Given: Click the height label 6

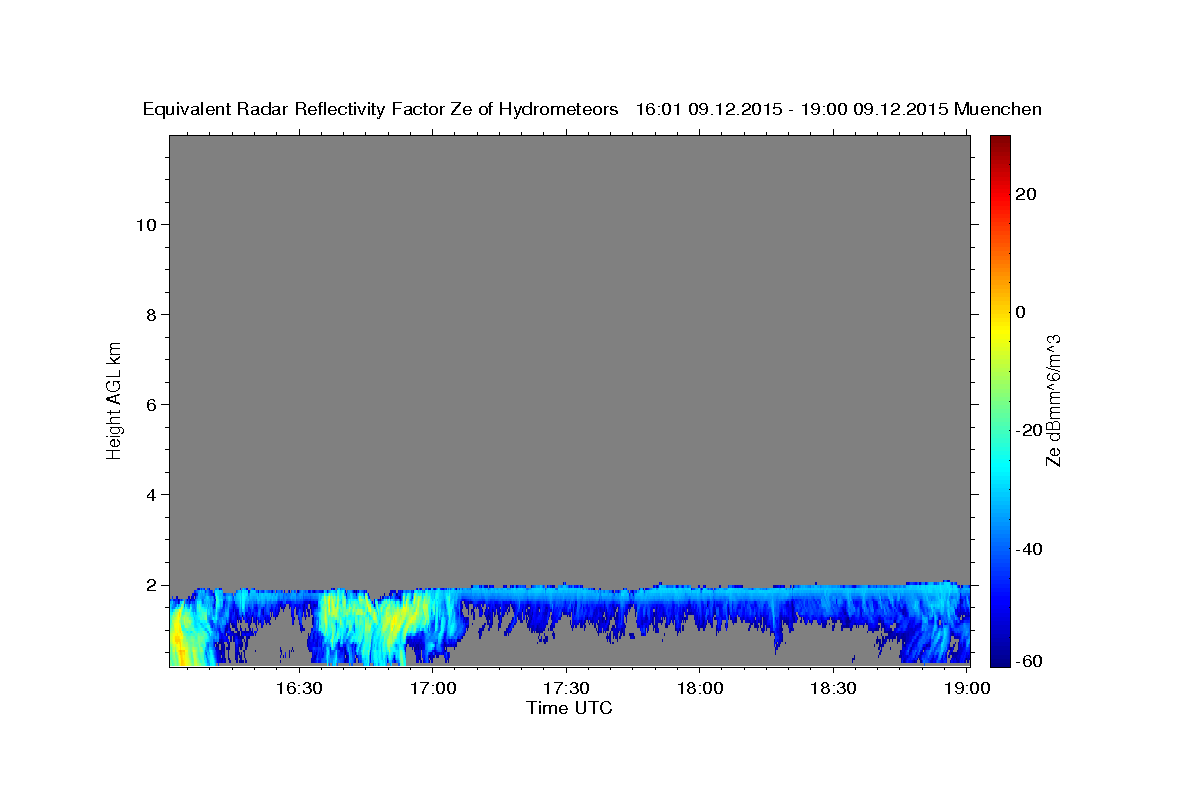Looking at the screenshot, I should point(153,405).
